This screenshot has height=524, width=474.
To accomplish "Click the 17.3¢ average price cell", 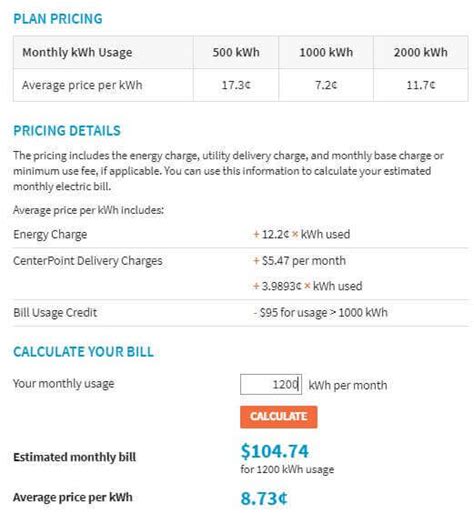I will coord(236,85).
